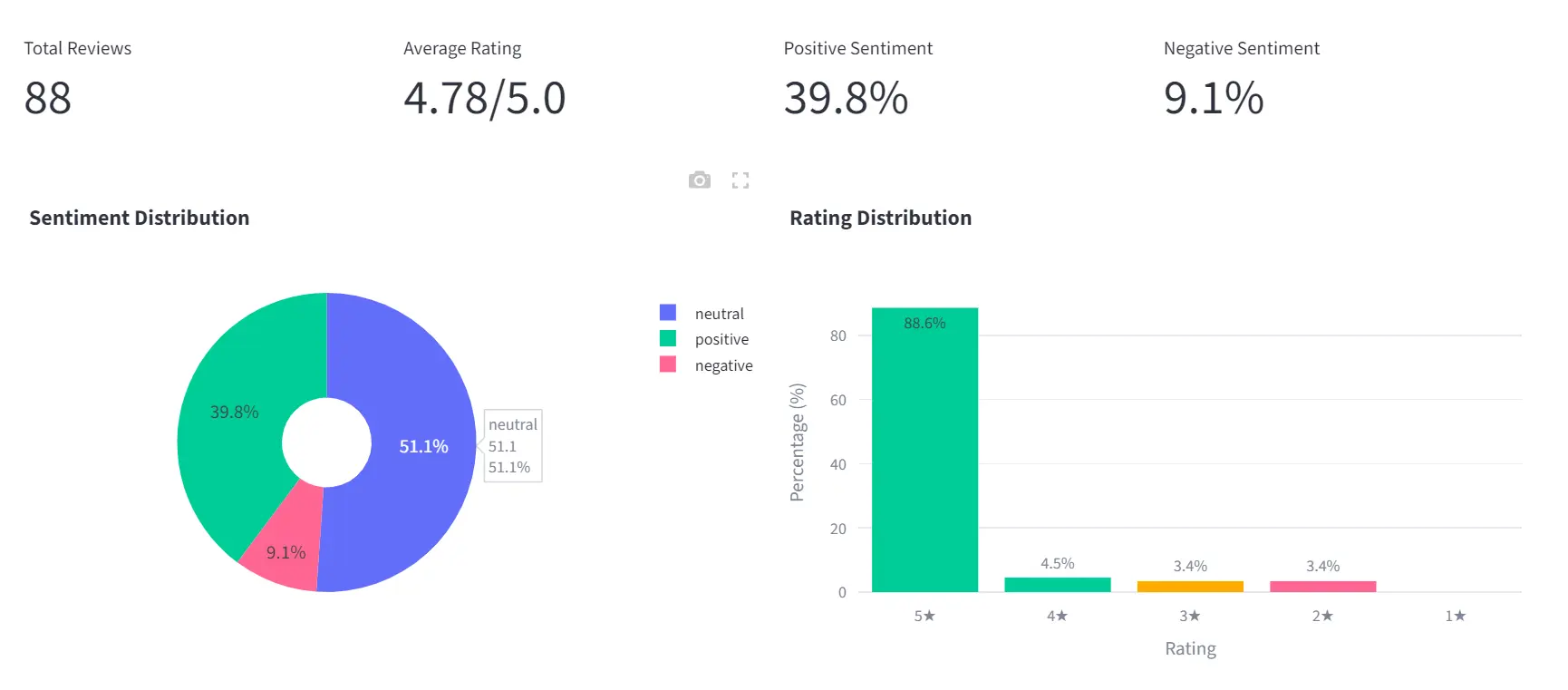Image resolution: width=1568 pixels, height=690 pixels.
Task: Click the positive legend color square
Action: tap(668, 338)
